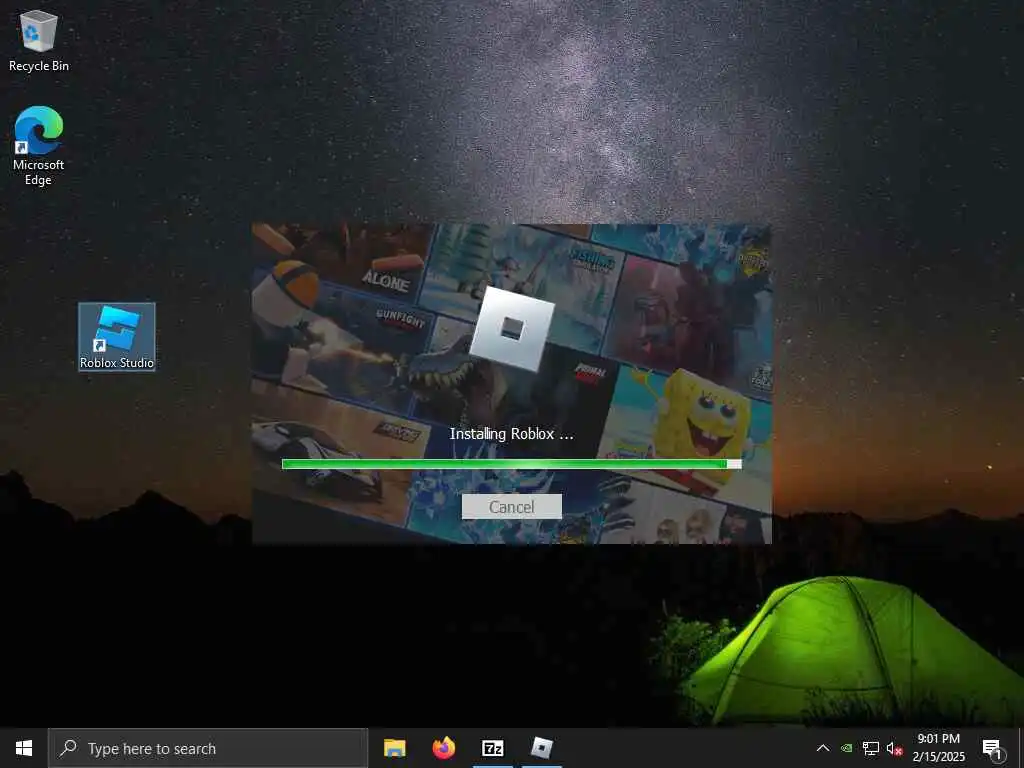Switch to 7-Zip in the taskbar

click(x=492, y=748)
